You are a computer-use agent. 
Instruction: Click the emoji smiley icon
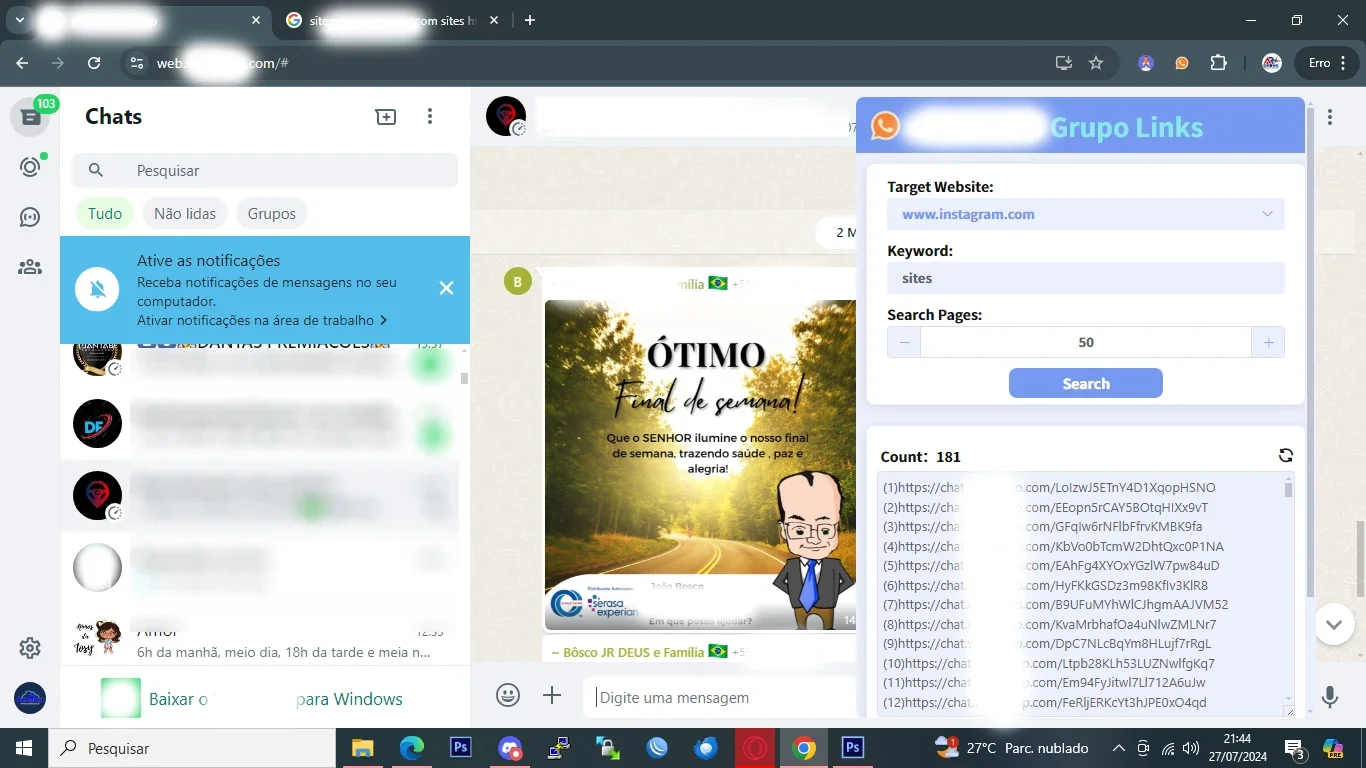508,695
